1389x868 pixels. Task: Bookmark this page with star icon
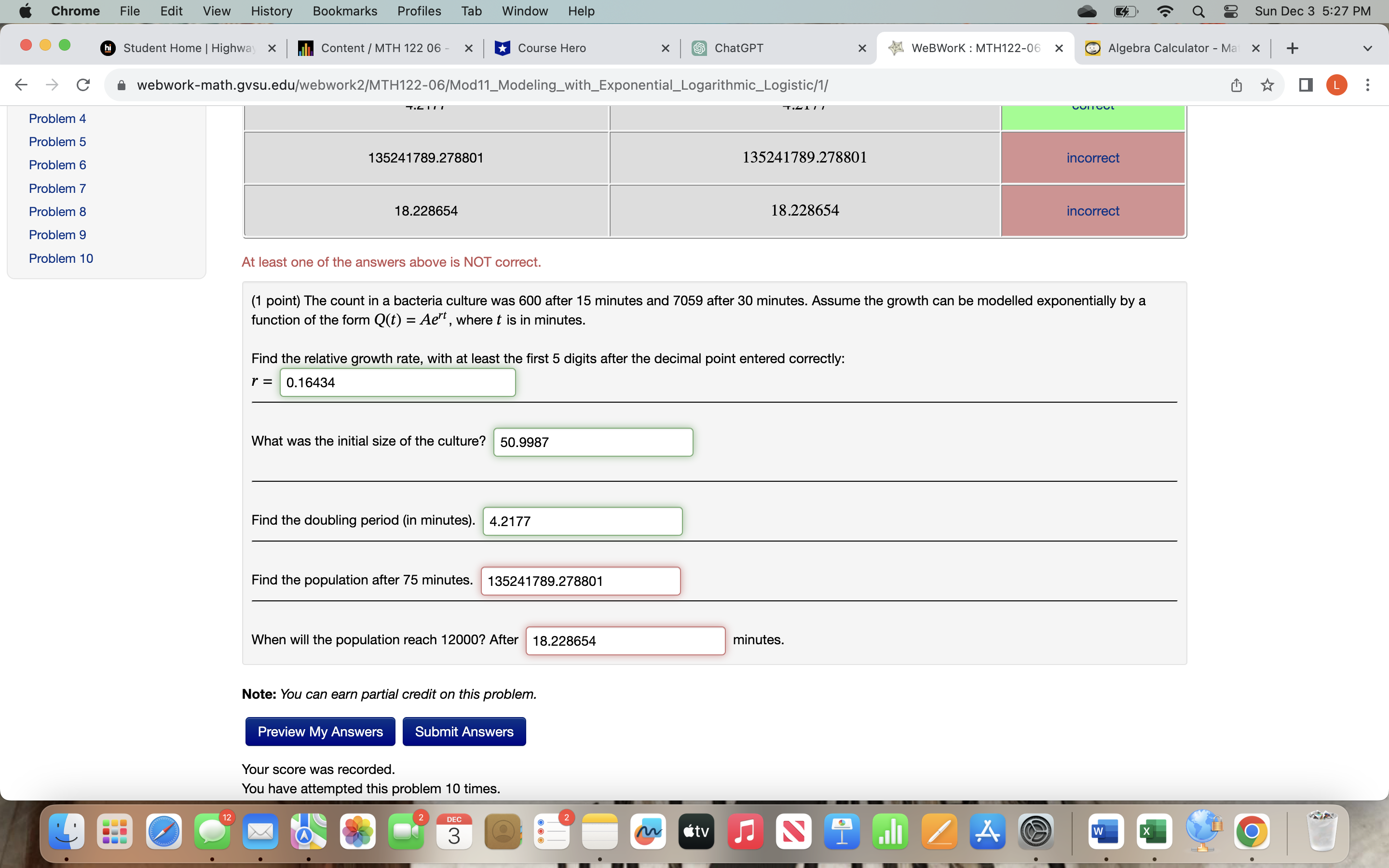(1267, 85)
